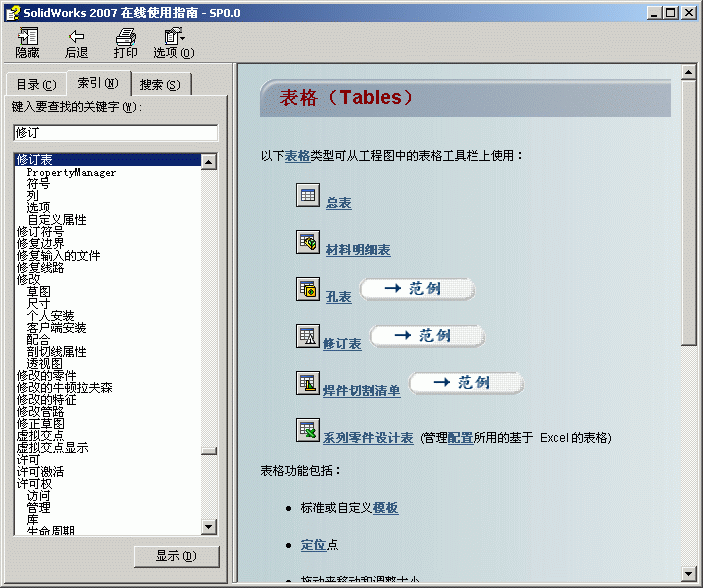This screenshot has height=588, width=703.
Task: Select the PropertyManager index sub-entry
Action: coord(71,172)
